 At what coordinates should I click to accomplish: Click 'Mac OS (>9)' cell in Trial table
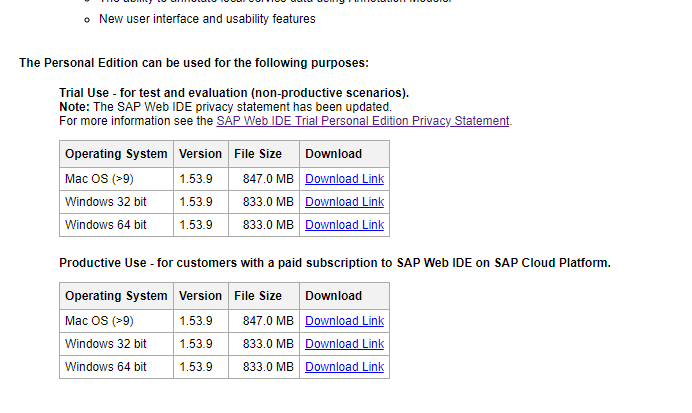[116, 179]
